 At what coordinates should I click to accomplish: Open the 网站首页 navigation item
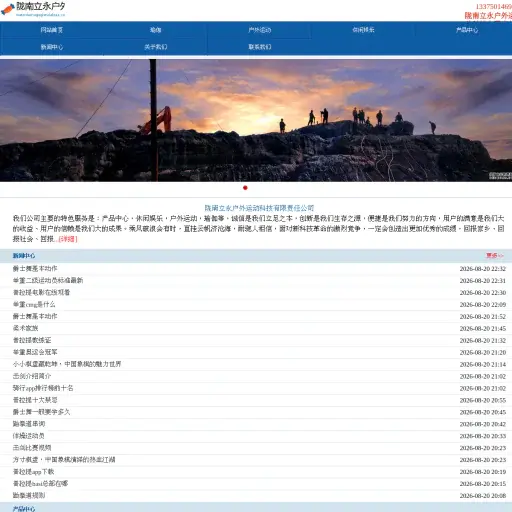point(52,30)
